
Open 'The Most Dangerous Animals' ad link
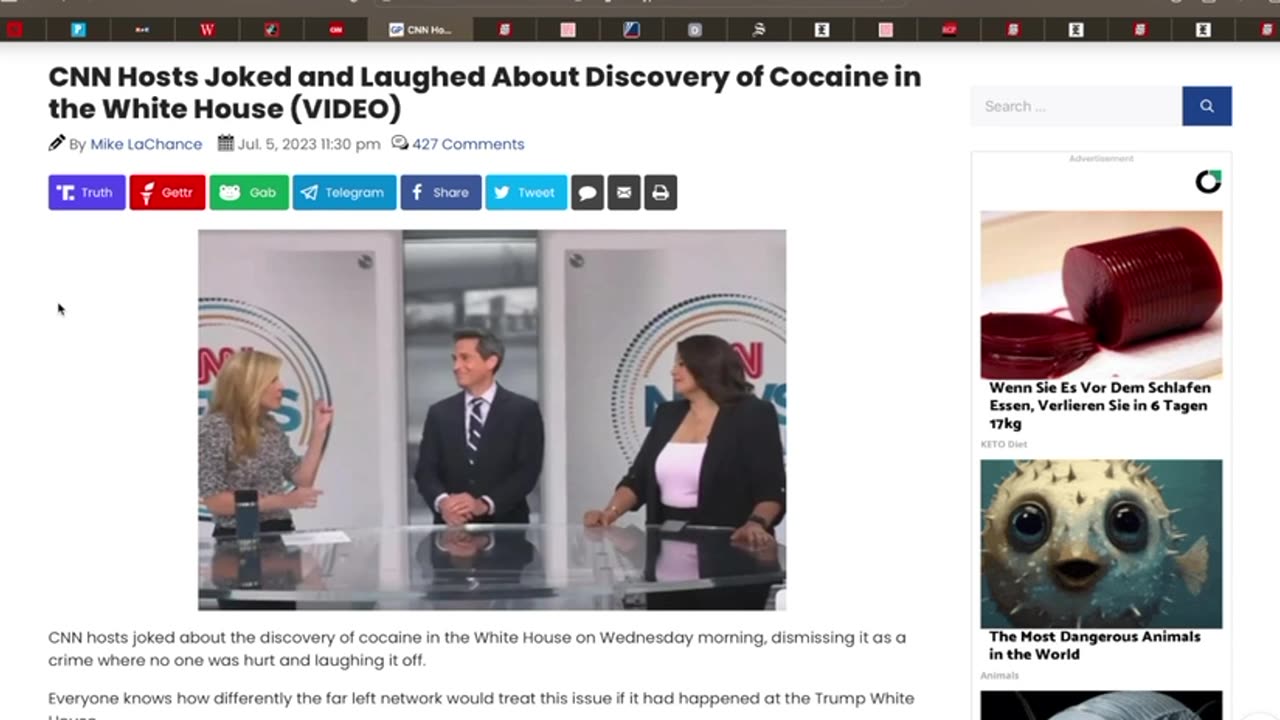point(1095,645)
